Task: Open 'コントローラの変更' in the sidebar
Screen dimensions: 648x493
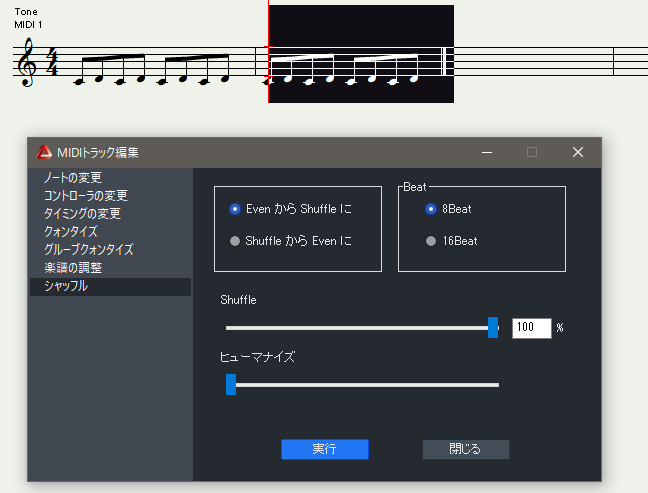Action: pyautogui.click(x=86, y=196)
